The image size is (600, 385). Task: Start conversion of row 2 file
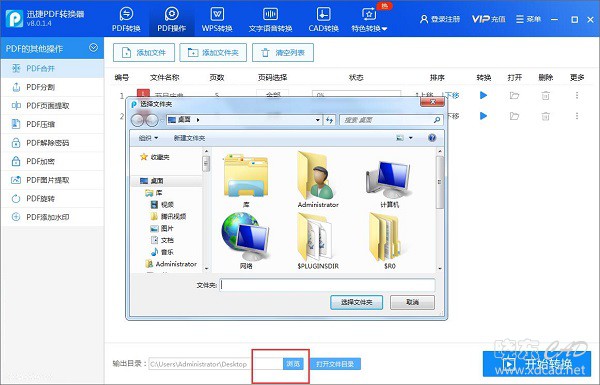coord(483,116)
